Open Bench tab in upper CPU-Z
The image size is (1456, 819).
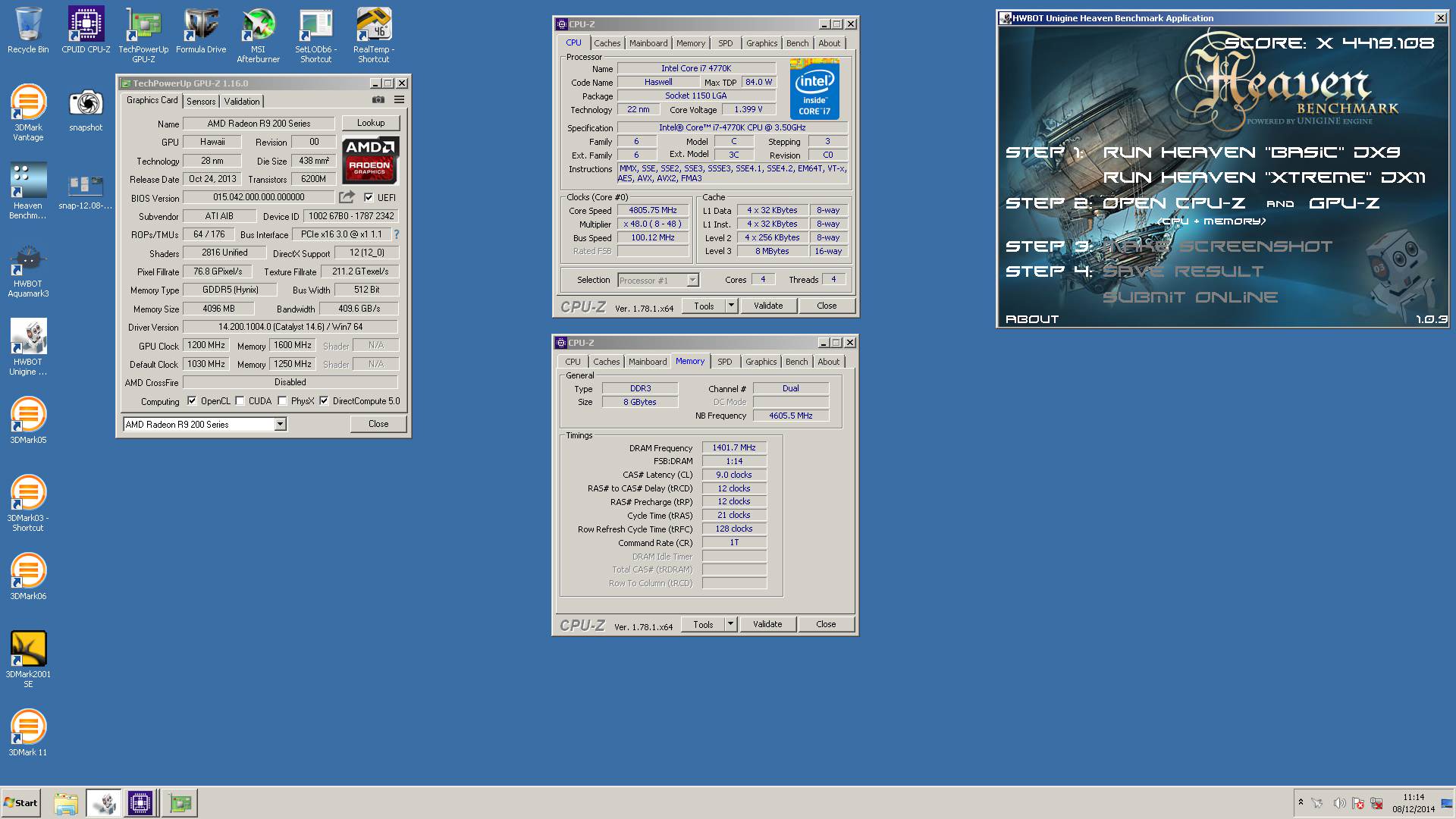(x=797, y=43)
